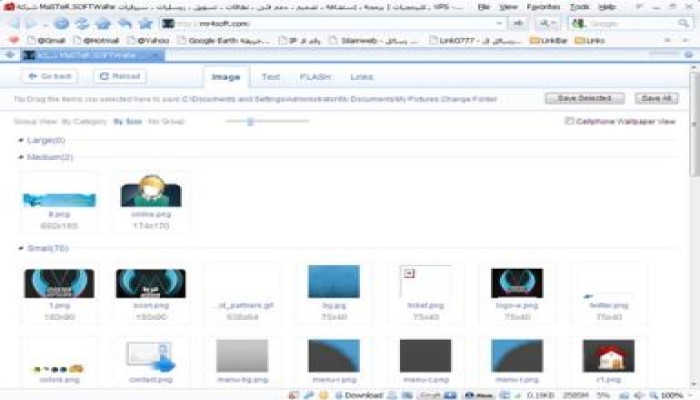Select the icon.png thumbnail
700x400 pixels.
[x=151, y=283]
